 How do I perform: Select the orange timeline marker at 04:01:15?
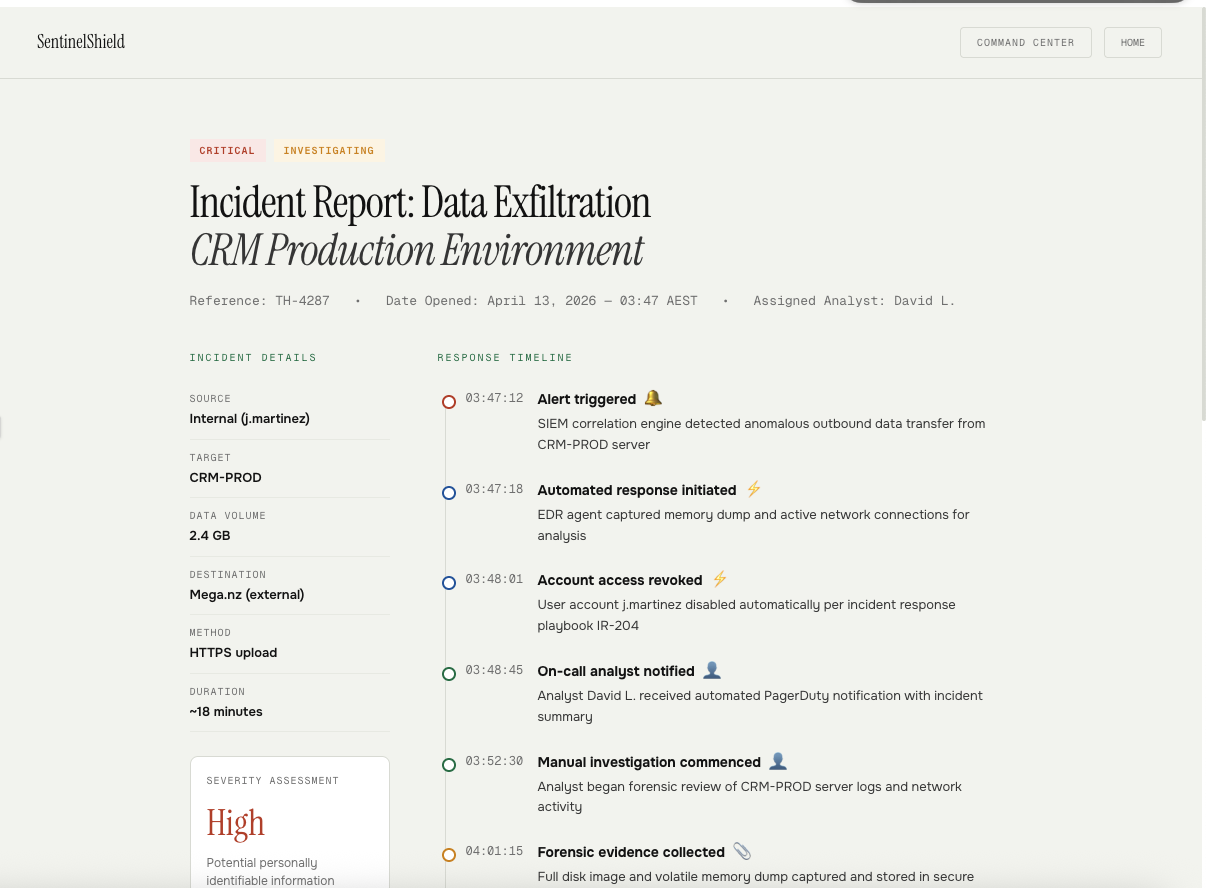click(449, 855)
